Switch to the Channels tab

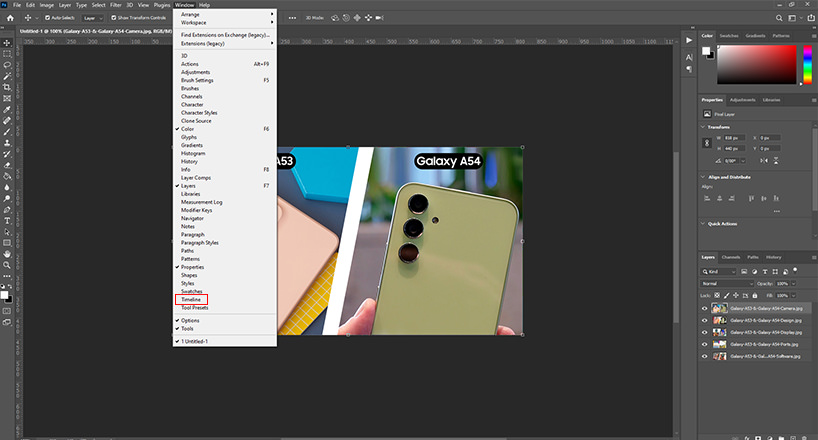coord(730,257)
